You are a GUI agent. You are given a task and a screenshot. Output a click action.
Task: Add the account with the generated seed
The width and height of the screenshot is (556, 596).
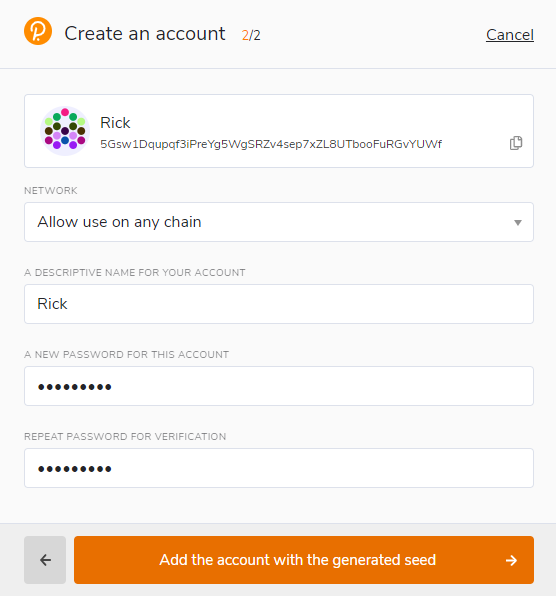click(x=304, y=560)
